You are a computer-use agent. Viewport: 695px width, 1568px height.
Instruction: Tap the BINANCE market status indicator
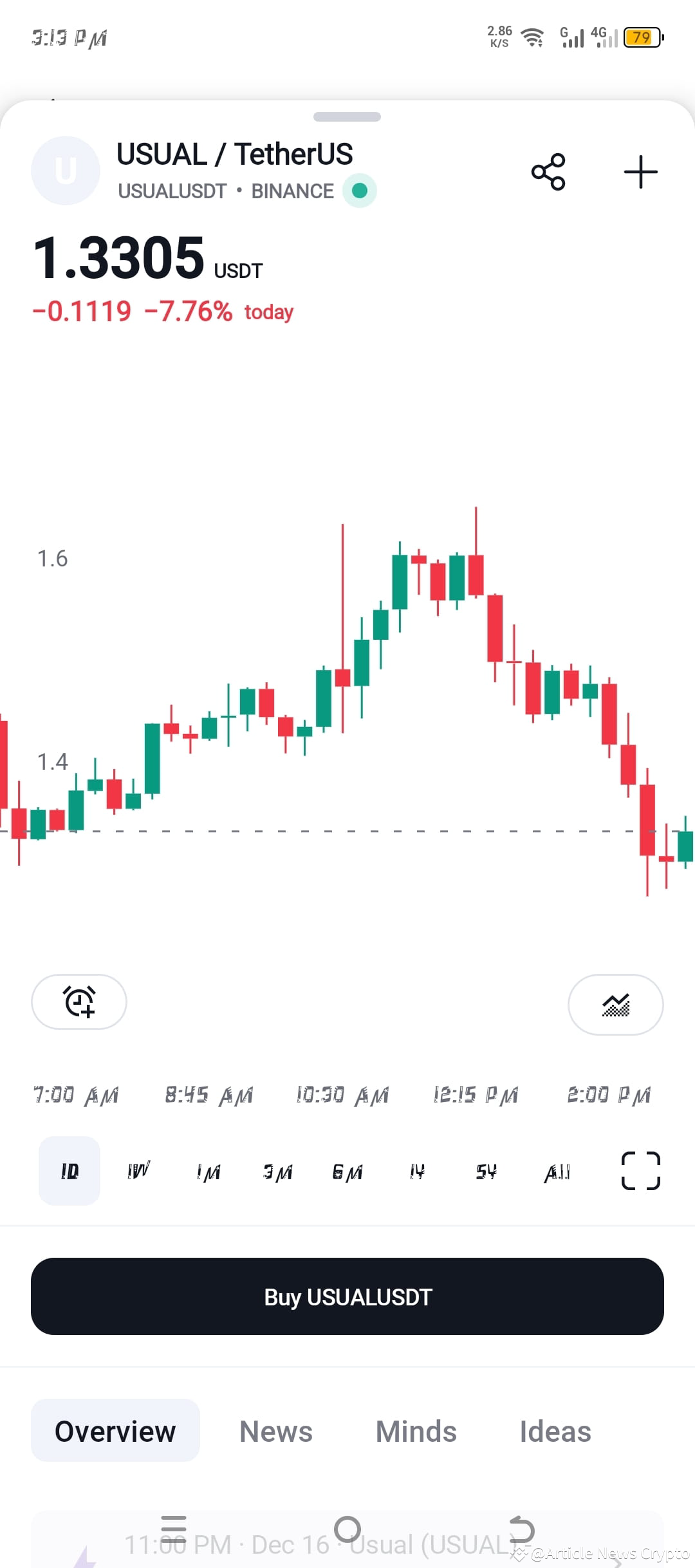359,191
